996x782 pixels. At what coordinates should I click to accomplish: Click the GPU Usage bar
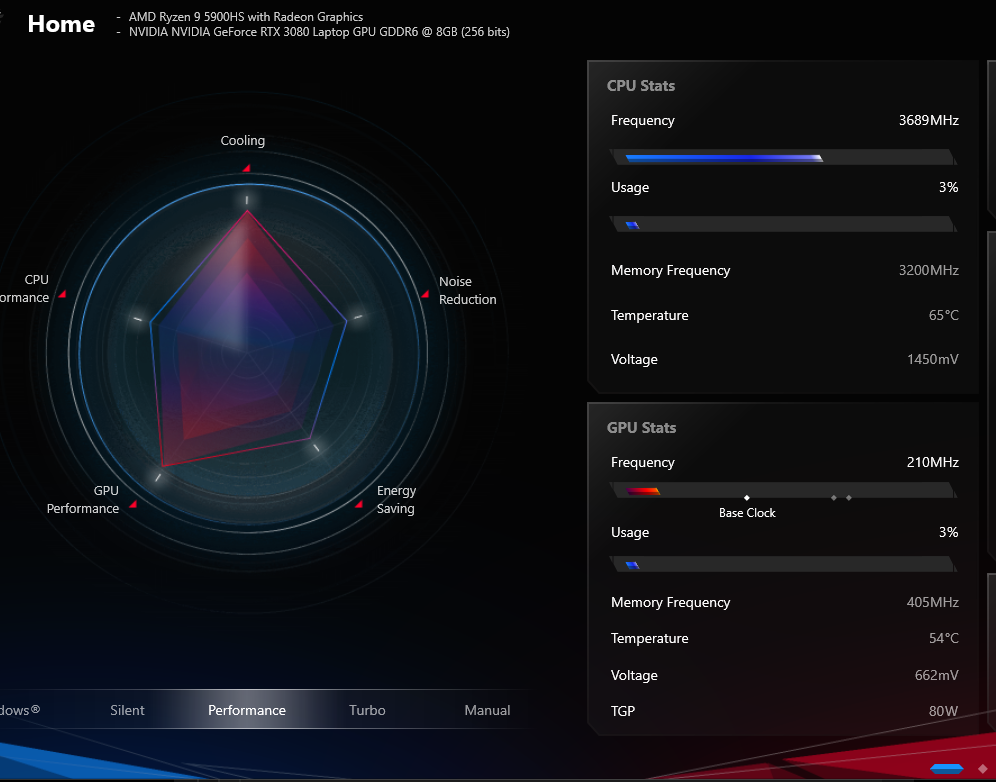coord(782,565)
